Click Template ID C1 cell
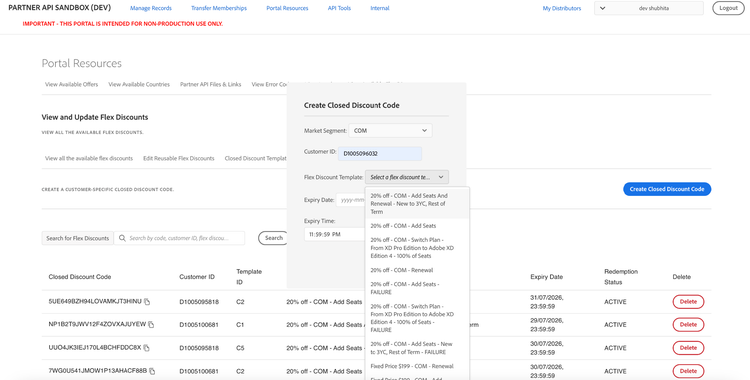This screenshot has width=750, height=380. tap(240, 324)
